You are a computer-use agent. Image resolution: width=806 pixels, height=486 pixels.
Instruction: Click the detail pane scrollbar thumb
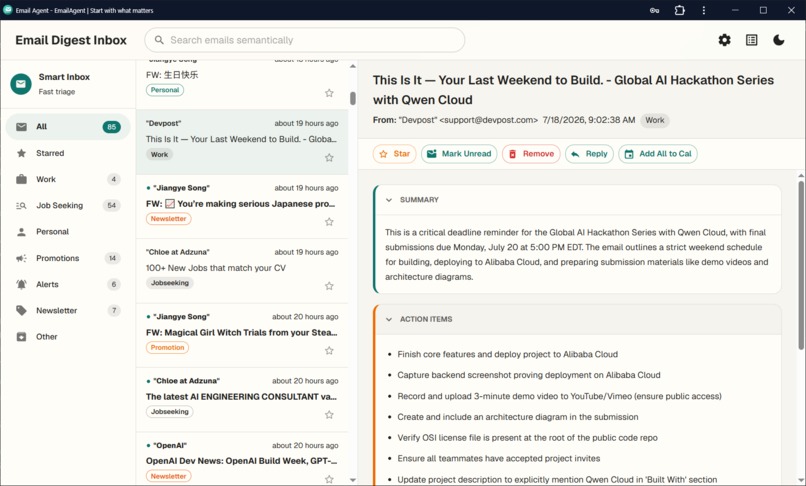click(801, 265)
